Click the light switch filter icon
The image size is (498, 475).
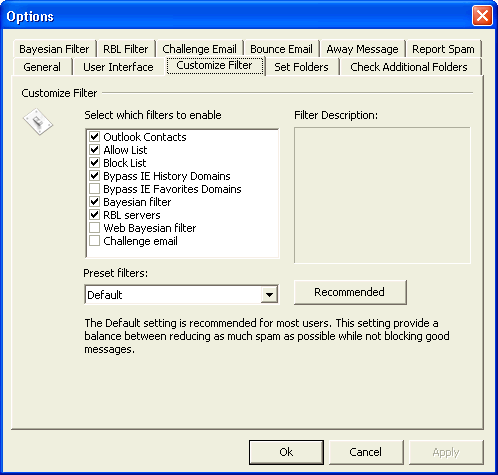coord(38,122)
